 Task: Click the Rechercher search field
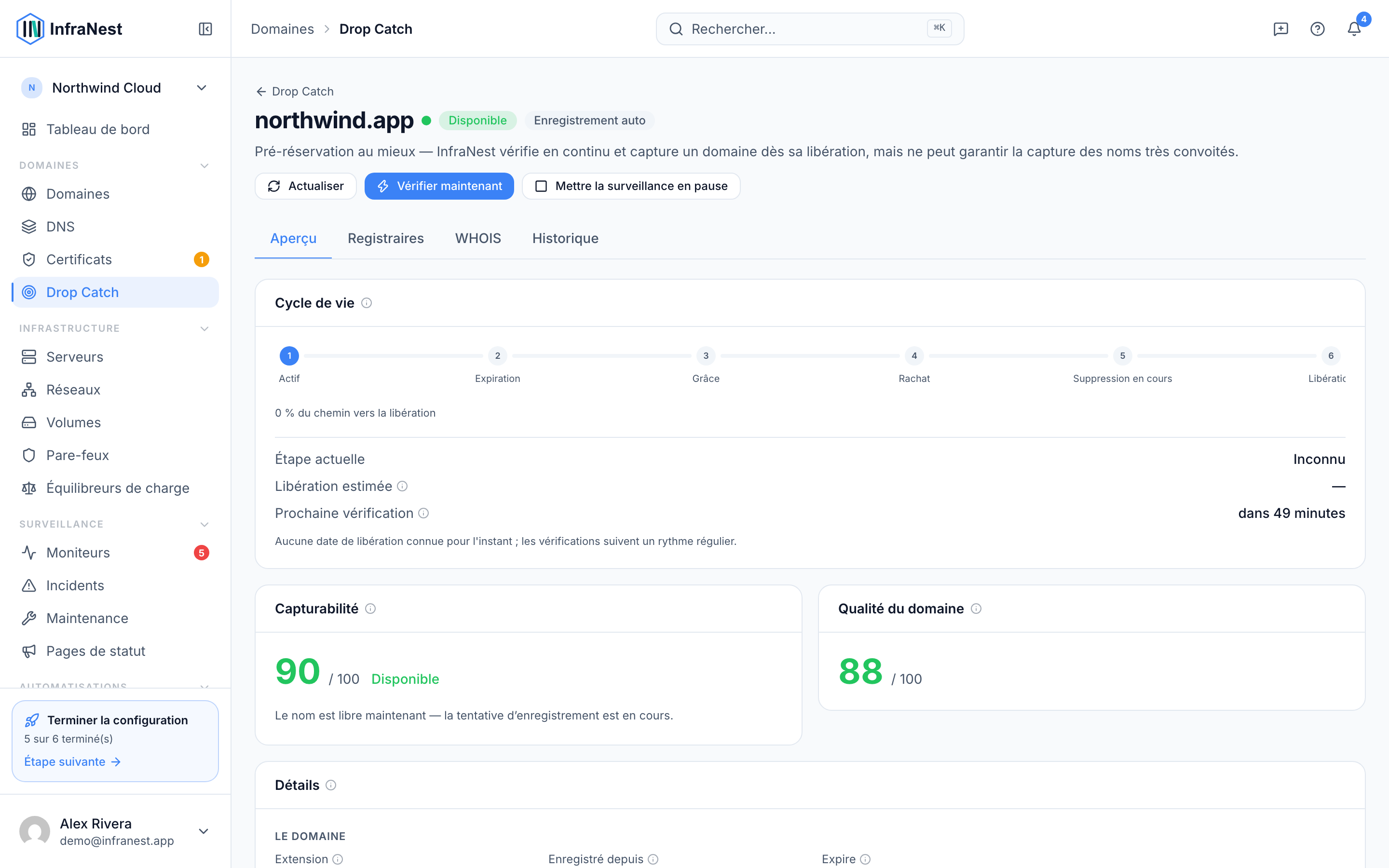[810, 29]
